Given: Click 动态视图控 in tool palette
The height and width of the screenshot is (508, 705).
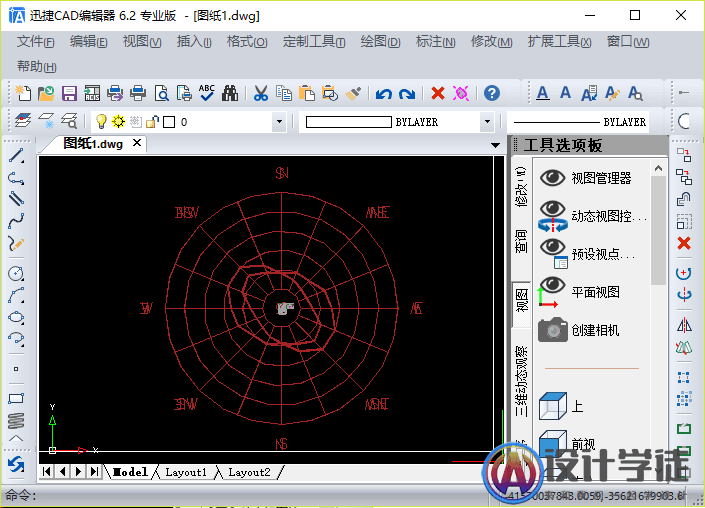Looking at the screenshot, I should click(594, 216).
